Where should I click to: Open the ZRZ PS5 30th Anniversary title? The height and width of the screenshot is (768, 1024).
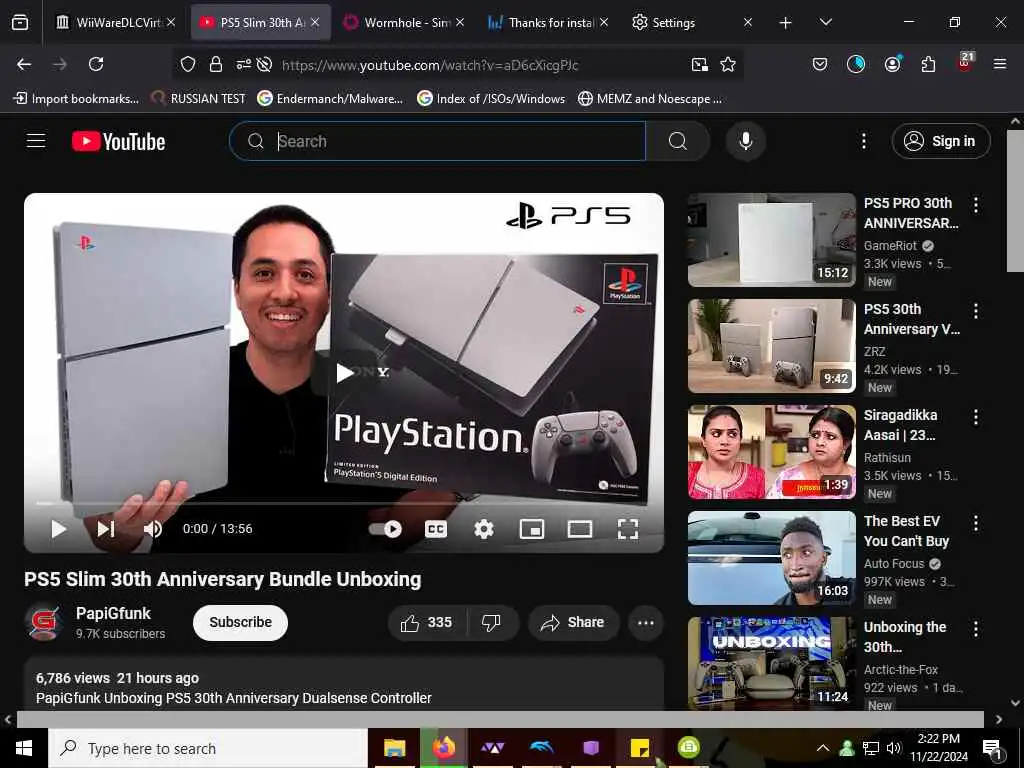(912, 319)
